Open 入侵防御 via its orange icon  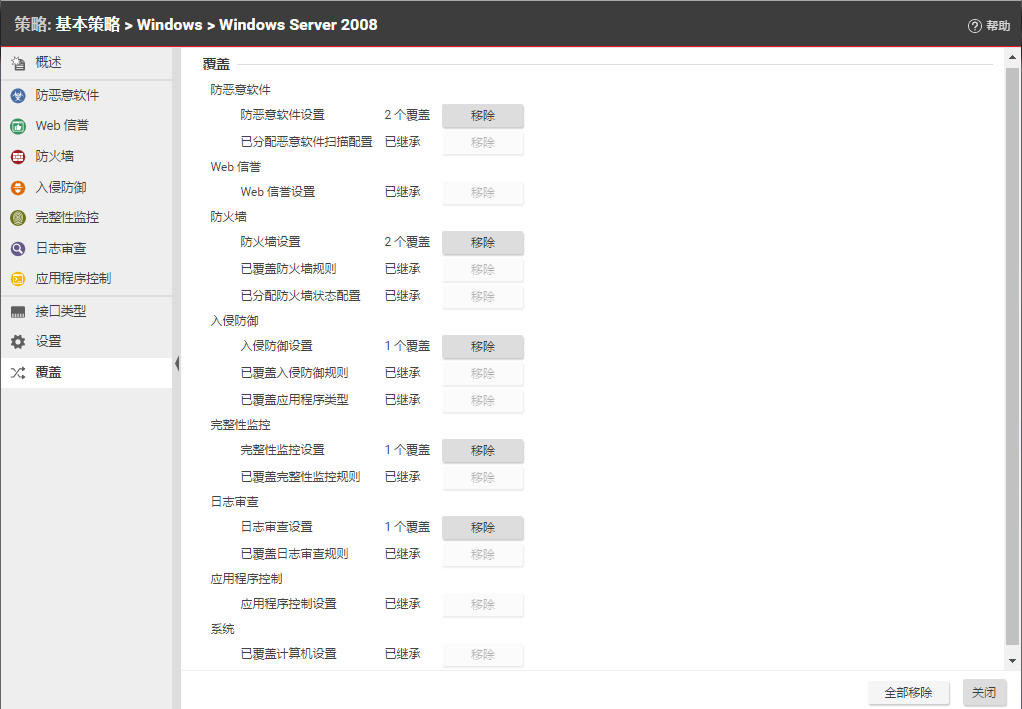tap(17, 188)
